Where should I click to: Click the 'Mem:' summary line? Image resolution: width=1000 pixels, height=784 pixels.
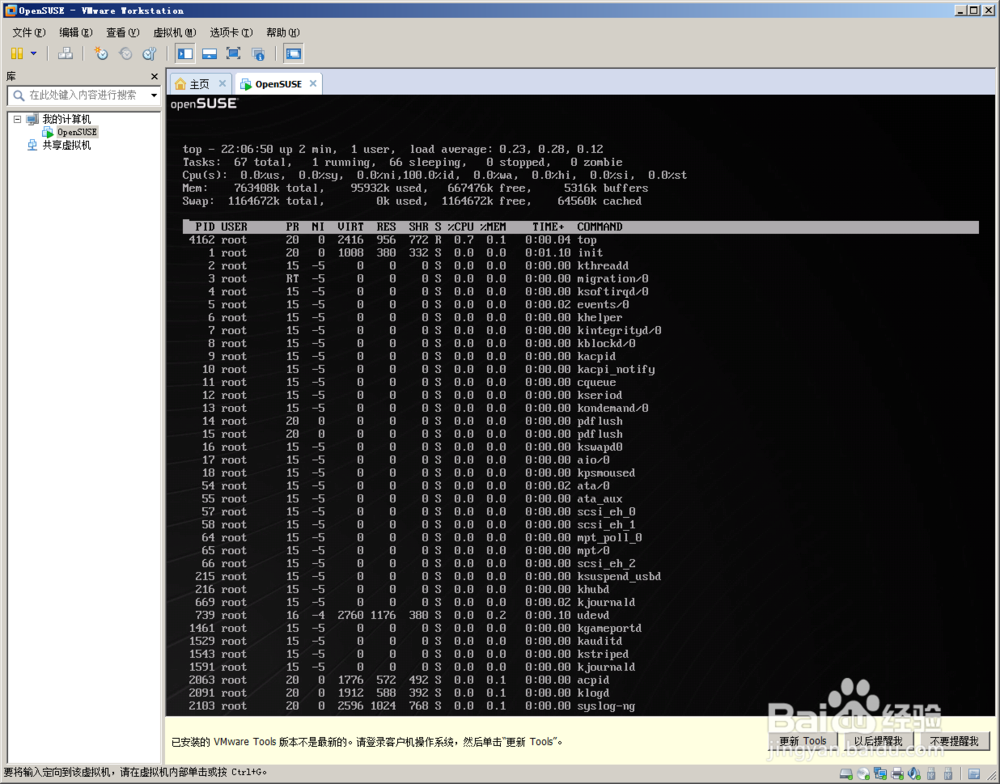415,188
